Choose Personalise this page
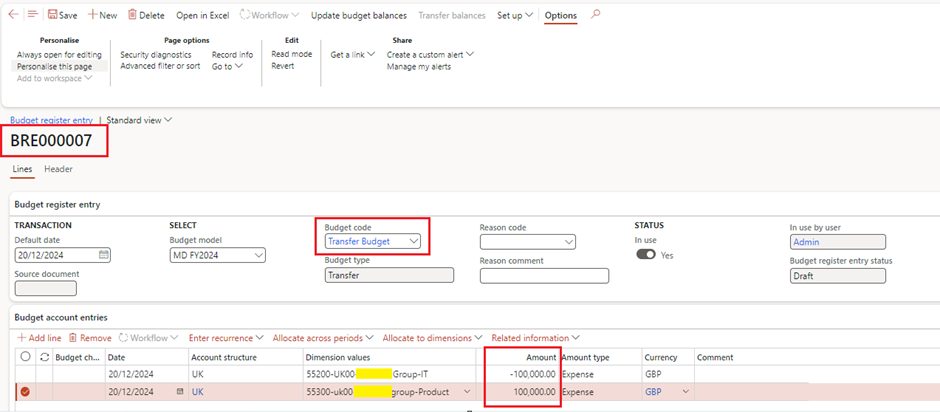This screenshot has height=412, width=940. [x=55, y=67]
